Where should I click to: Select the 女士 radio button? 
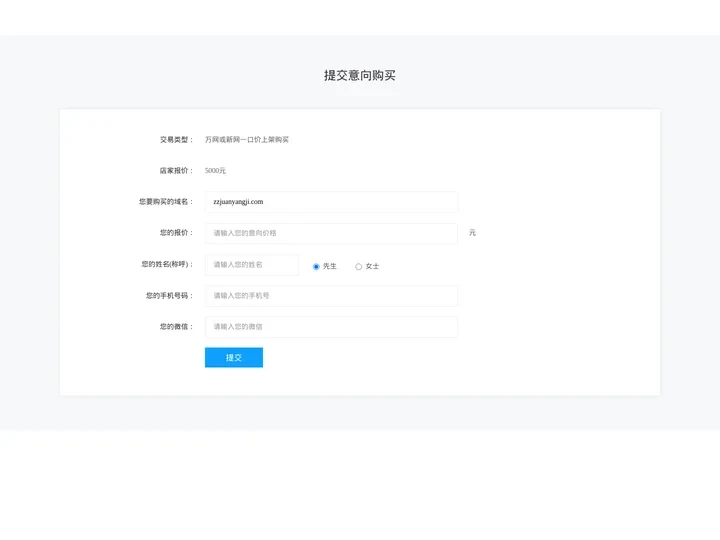click(359, 266)
